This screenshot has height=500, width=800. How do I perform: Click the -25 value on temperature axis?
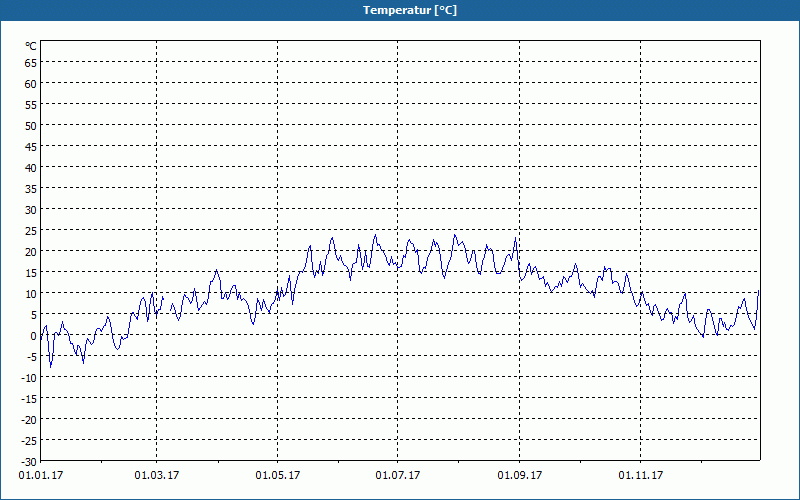[29, 441]
